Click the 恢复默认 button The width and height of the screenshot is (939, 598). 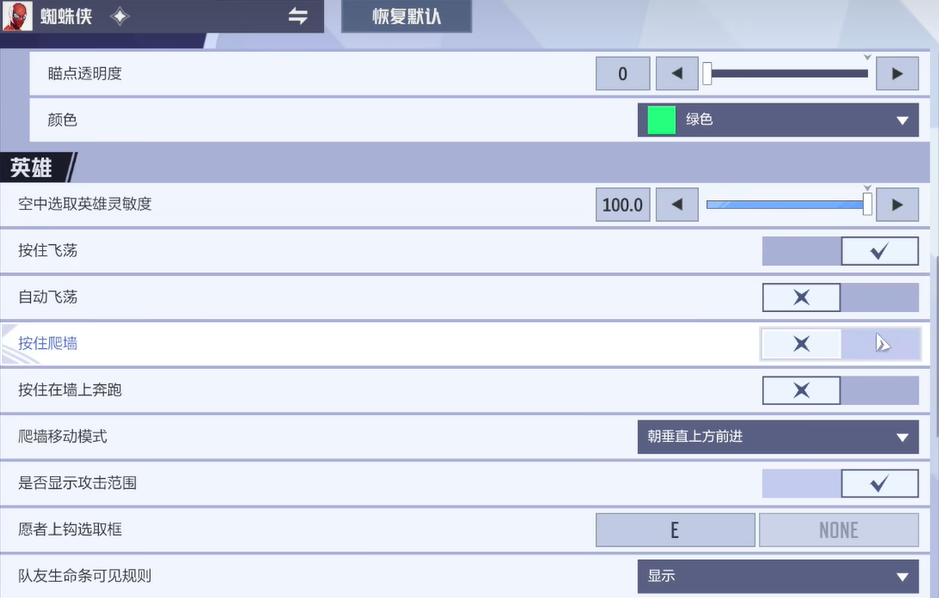[x=406, y=16]
